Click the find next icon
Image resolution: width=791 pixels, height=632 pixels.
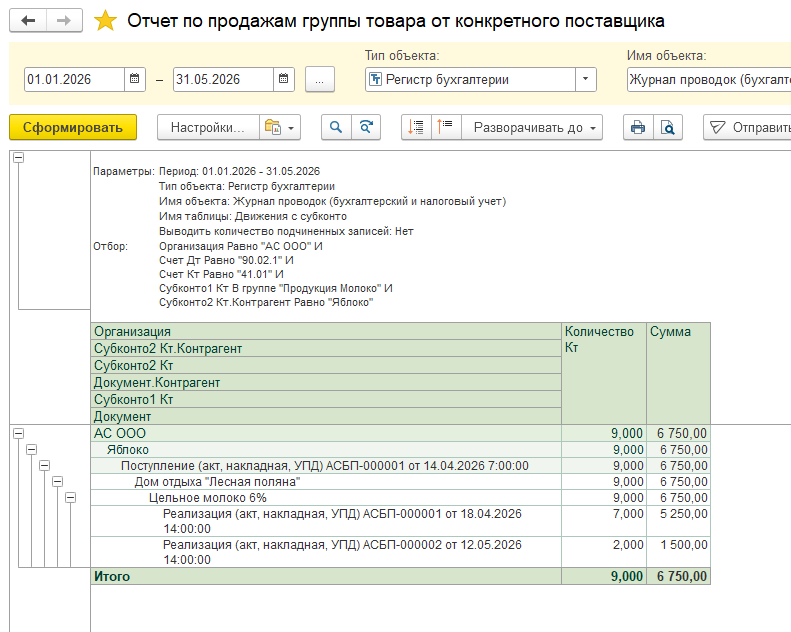pos(366,127)
